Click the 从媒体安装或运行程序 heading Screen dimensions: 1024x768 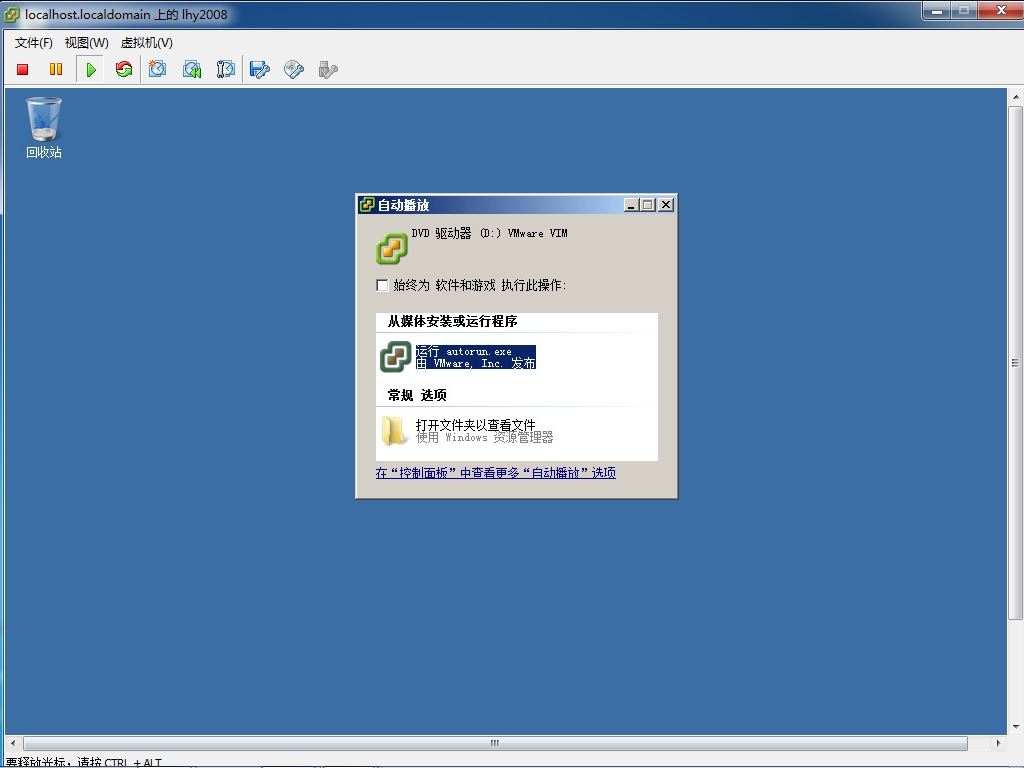[453, 321]
